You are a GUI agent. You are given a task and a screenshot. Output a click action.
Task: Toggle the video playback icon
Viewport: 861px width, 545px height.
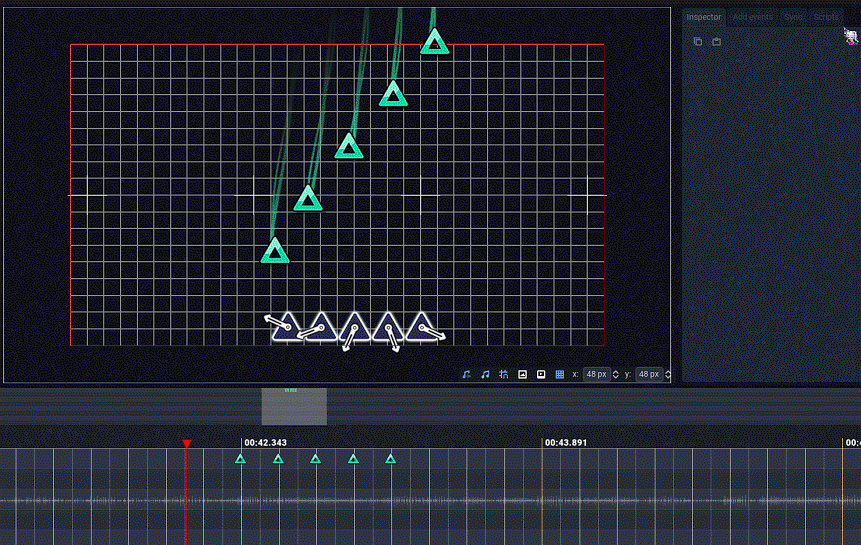coord(541,374)
